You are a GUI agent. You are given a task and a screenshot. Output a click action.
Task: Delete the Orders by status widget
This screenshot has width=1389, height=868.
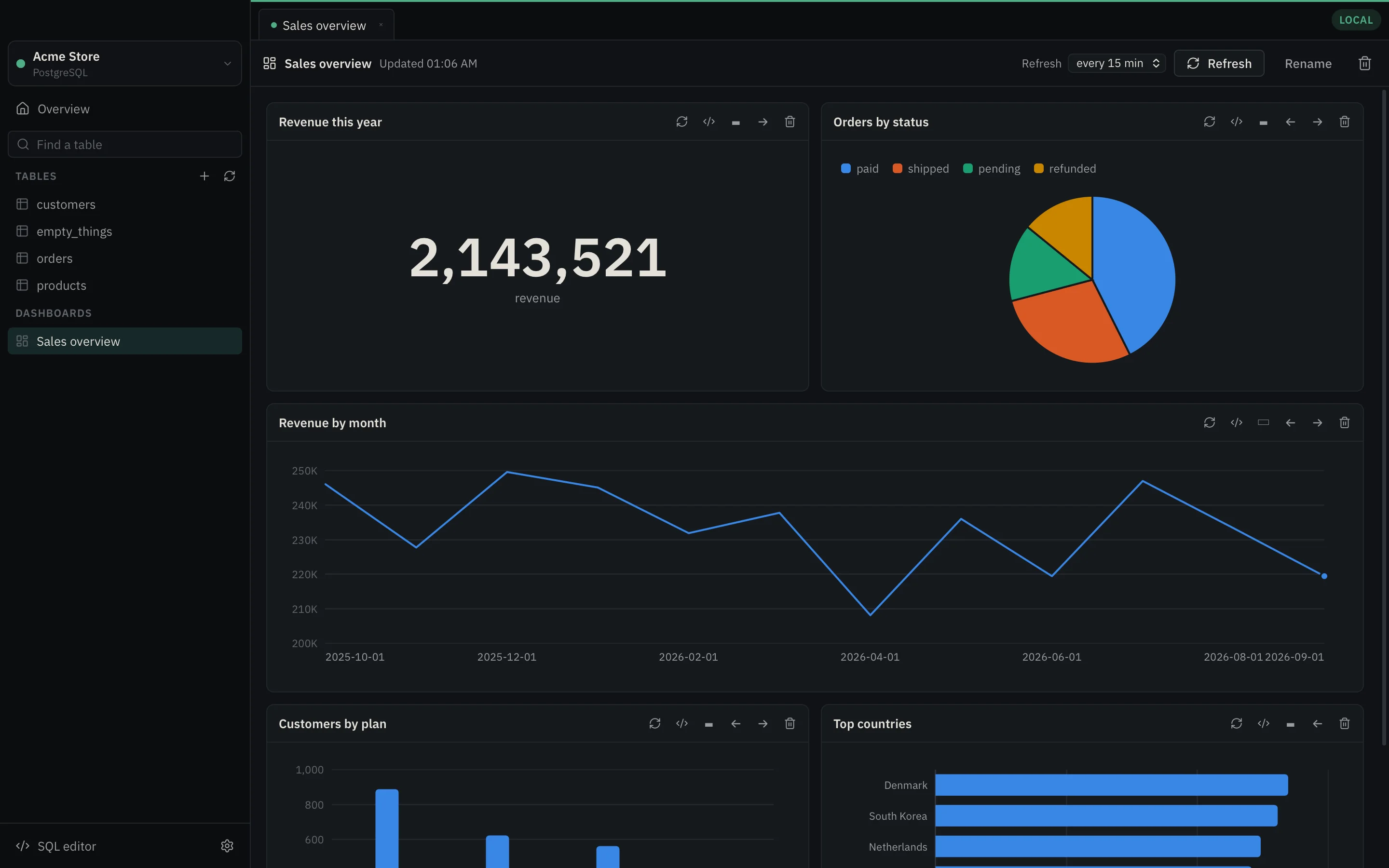[1344, 122]
